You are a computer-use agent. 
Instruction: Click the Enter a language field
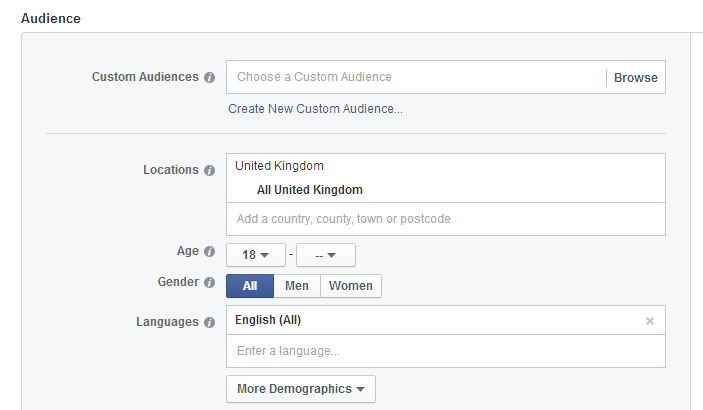(446, 351)
